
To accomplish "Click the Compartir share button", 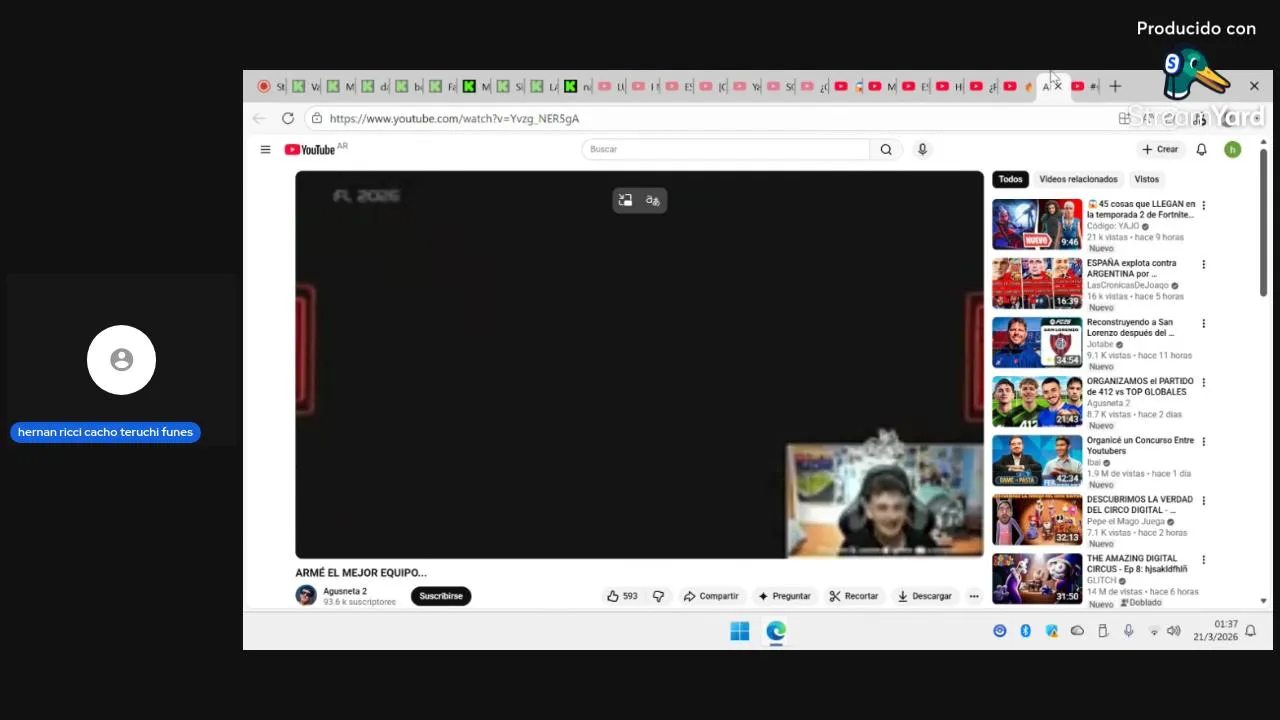I will (711, 596).
